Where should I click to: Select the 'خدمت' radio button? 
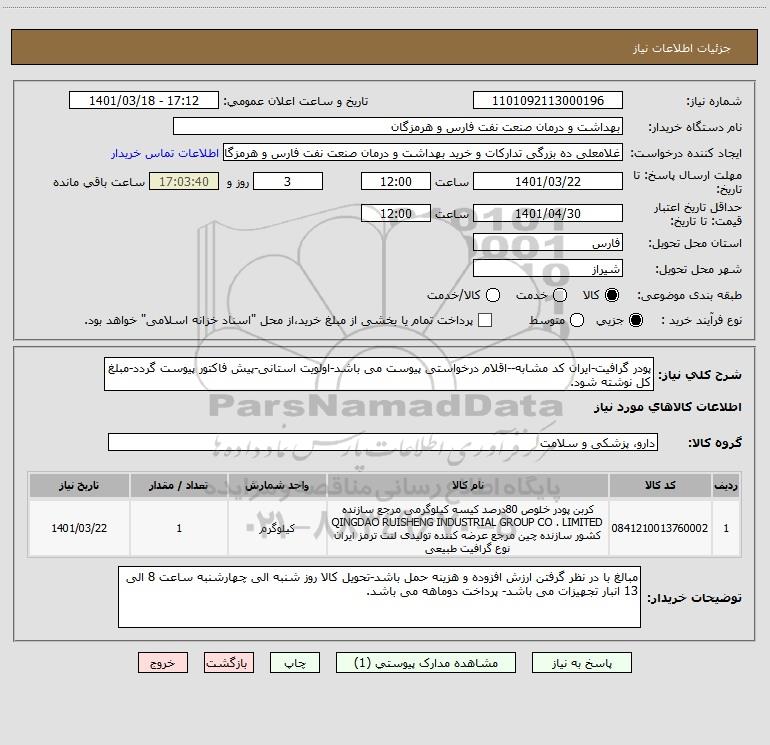560,295
